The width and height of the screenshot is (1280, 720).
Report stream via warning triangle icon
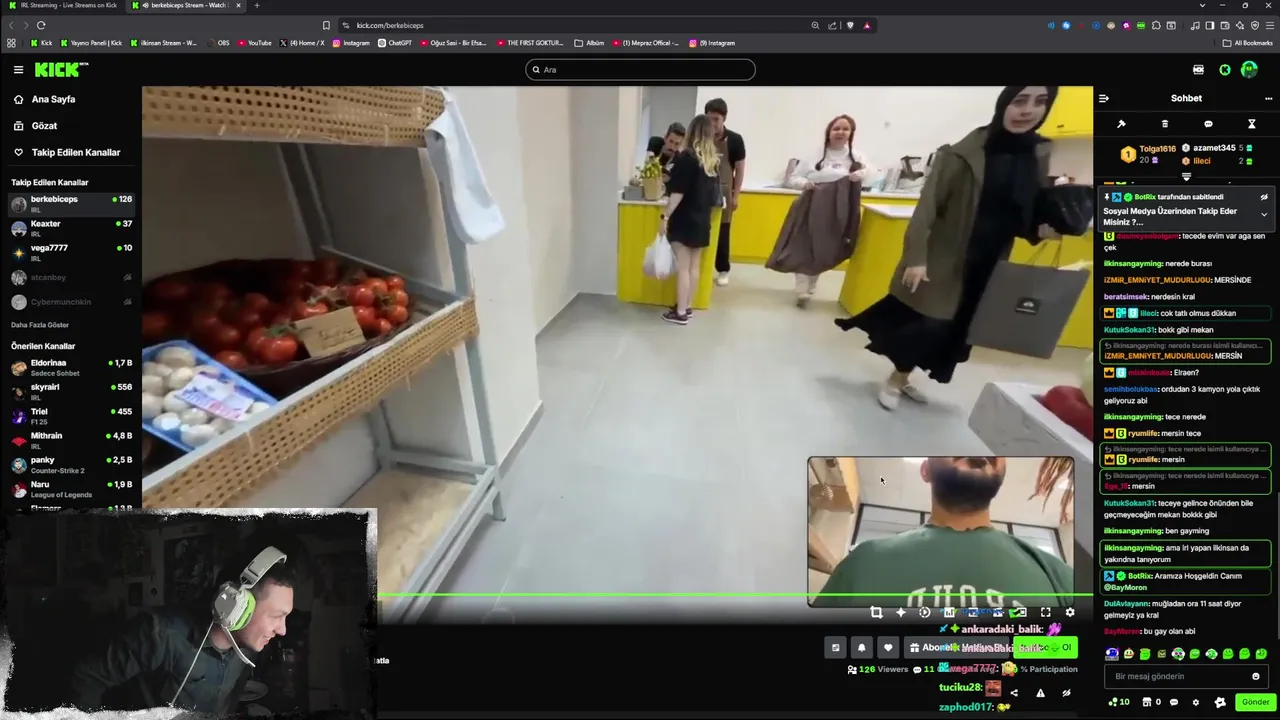click(x=1040, y=692)
